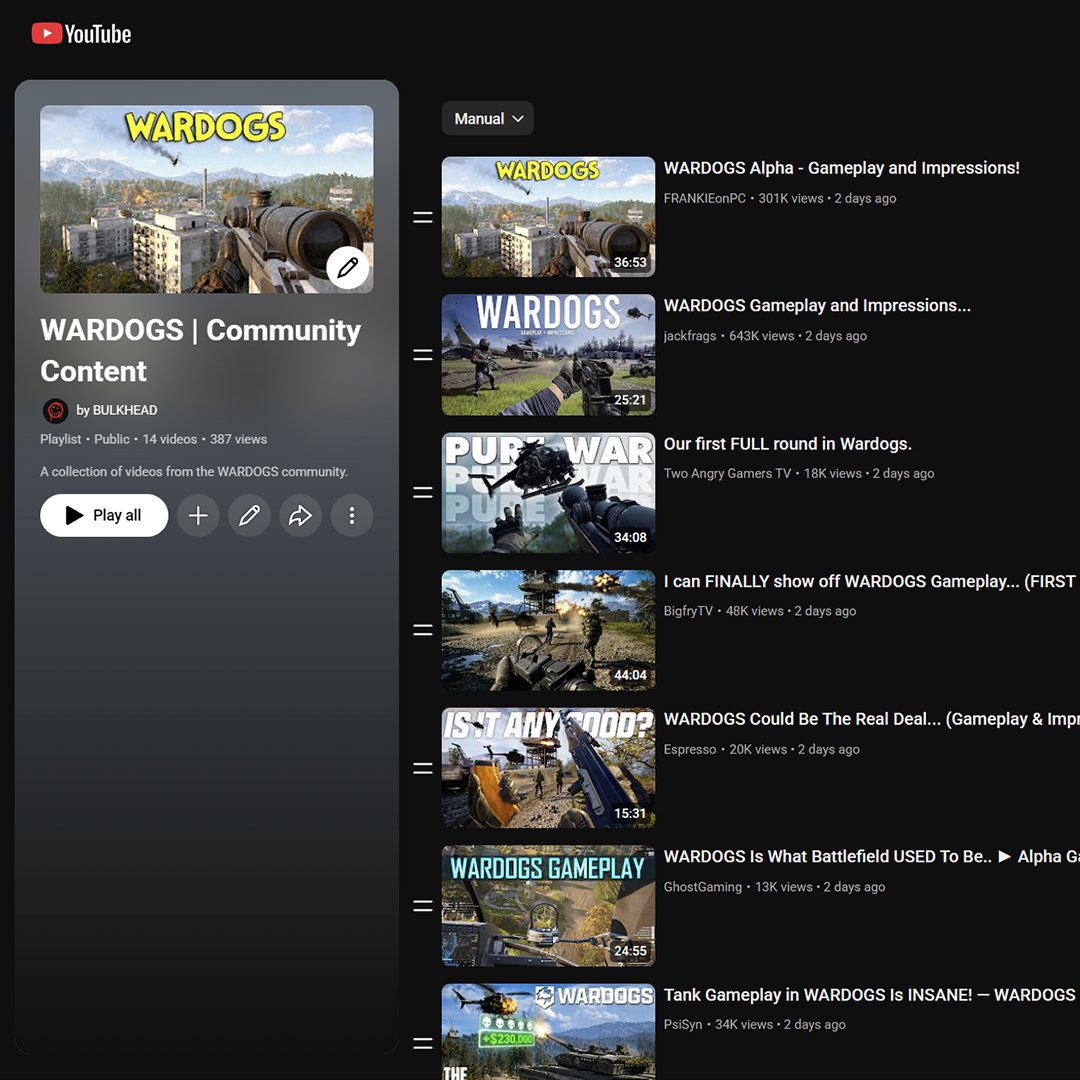Edit playlist using pencil button beside plus

[249, 515]
